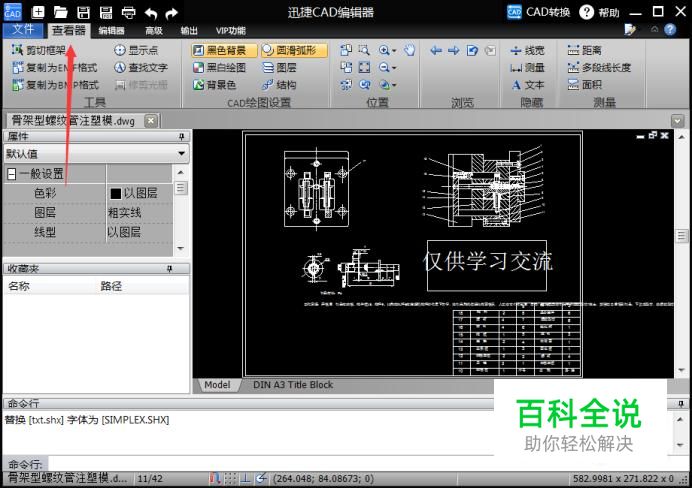This screenshot has width=692, height=488.
Task: Toggle 文本 text visibility
Action: point(528,85)
